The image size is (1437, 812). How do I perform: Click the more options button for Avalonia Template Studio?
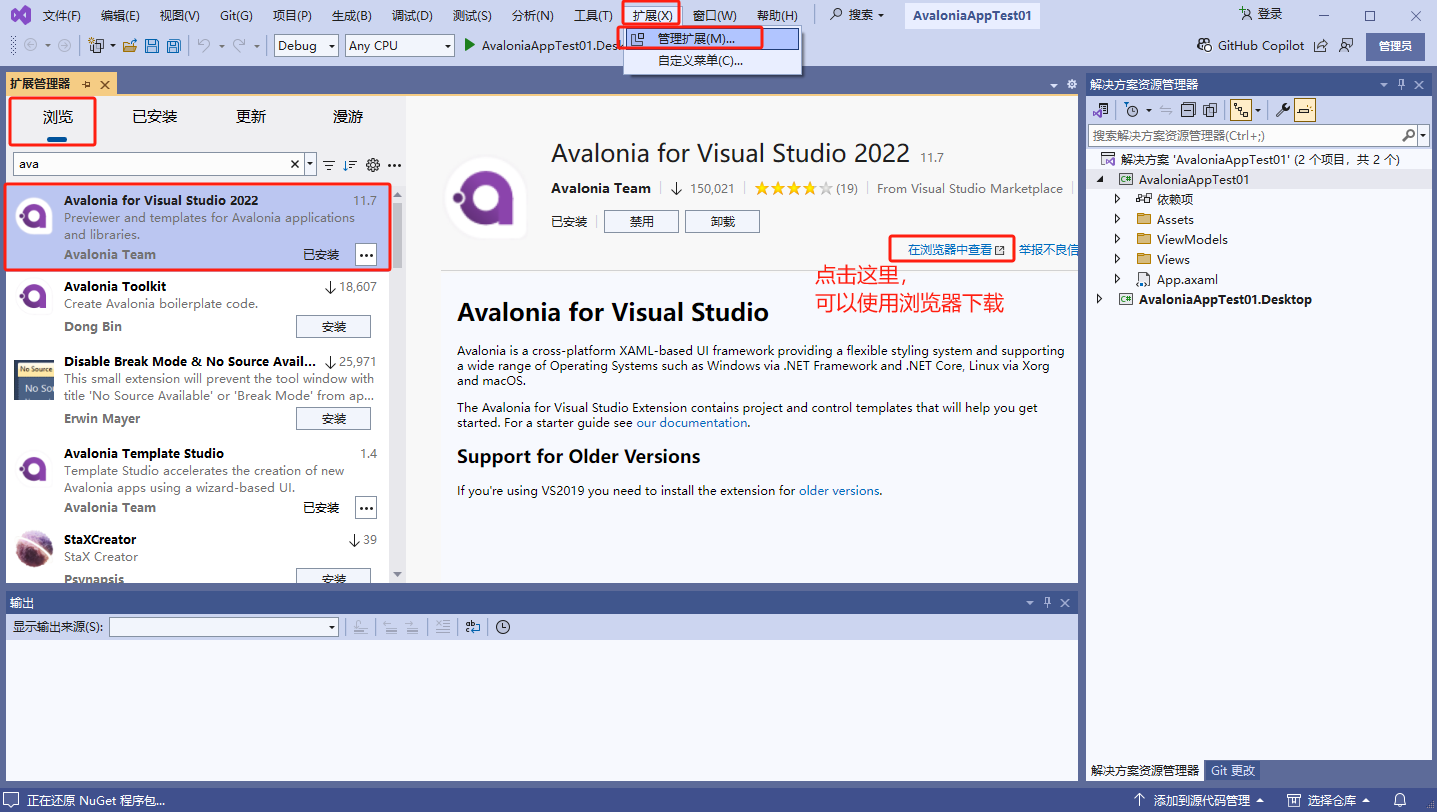[x=366, y=508]
